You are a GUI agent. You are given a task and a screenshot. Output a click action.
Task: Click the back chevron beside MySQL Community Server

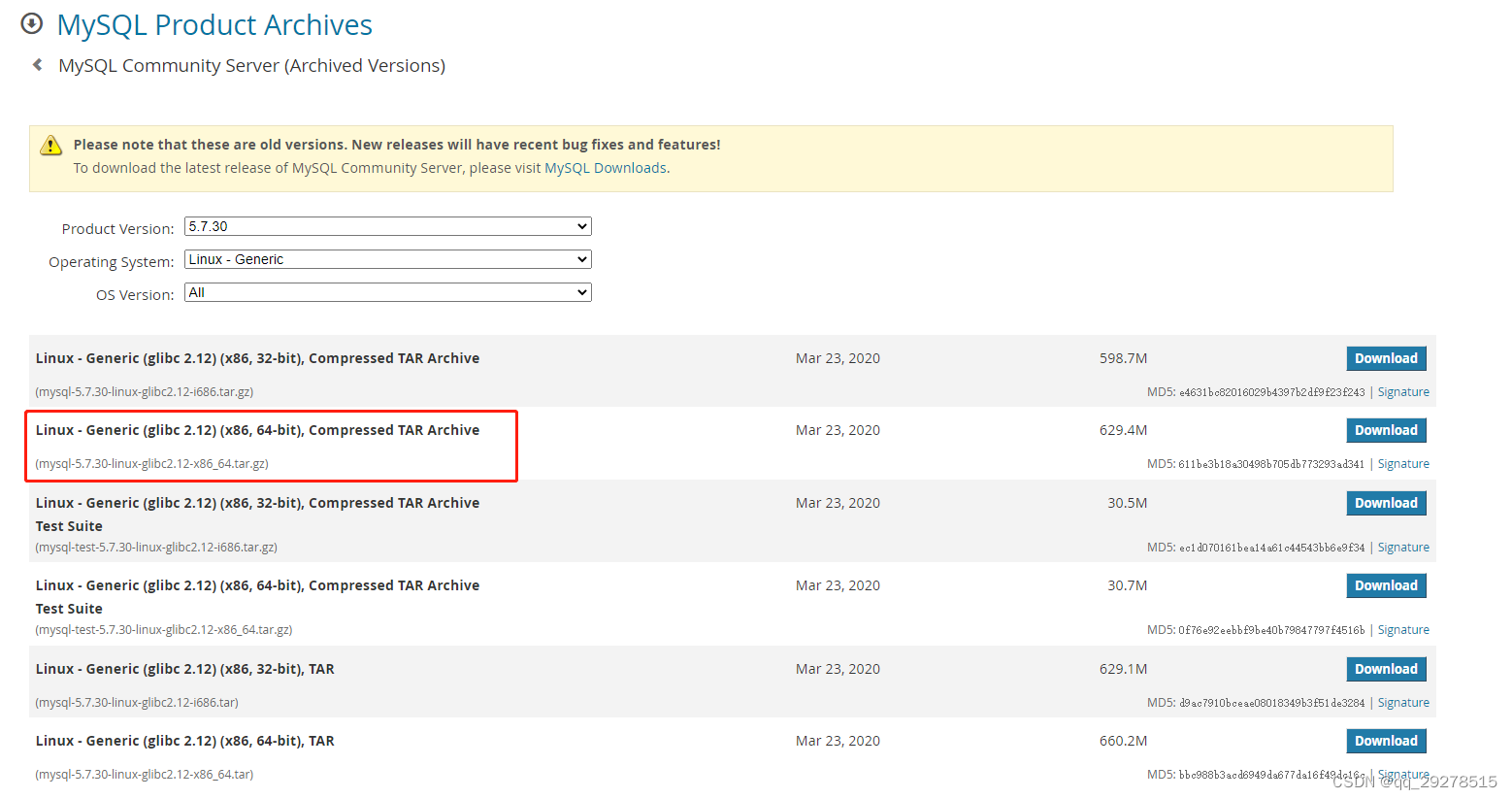click(x=38, y=65)
